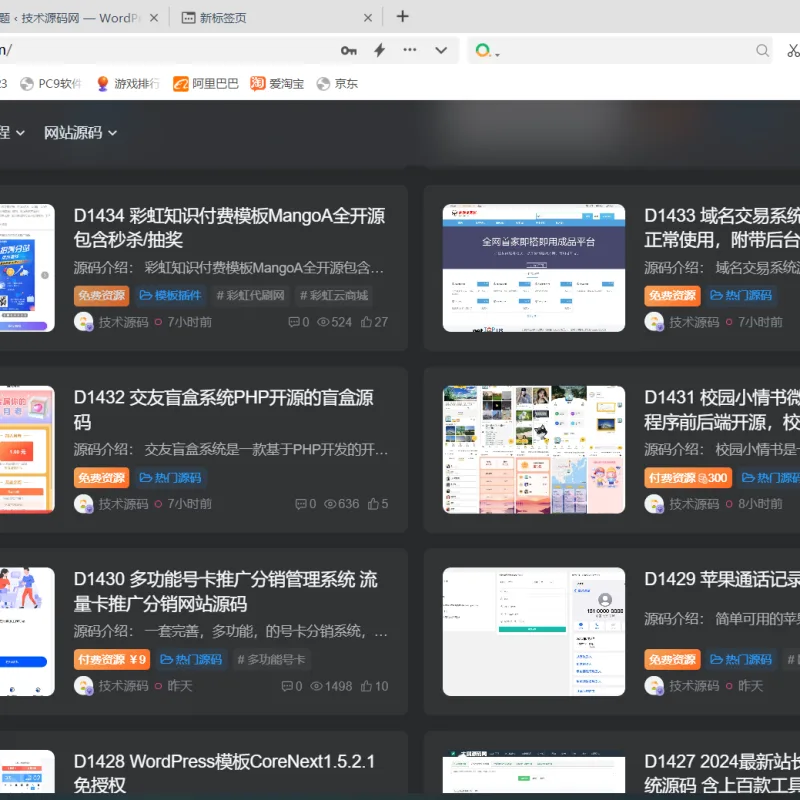Viewport: 800px width, 800px height.
Task: Click author avatar on D1431 post
Action: tap(654, 504)
